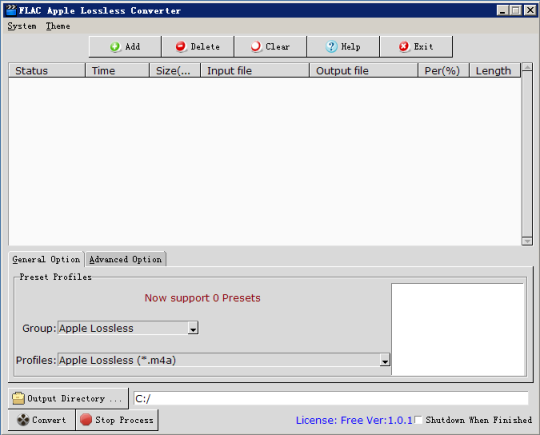Open the System menu

(x=22, y=26)
